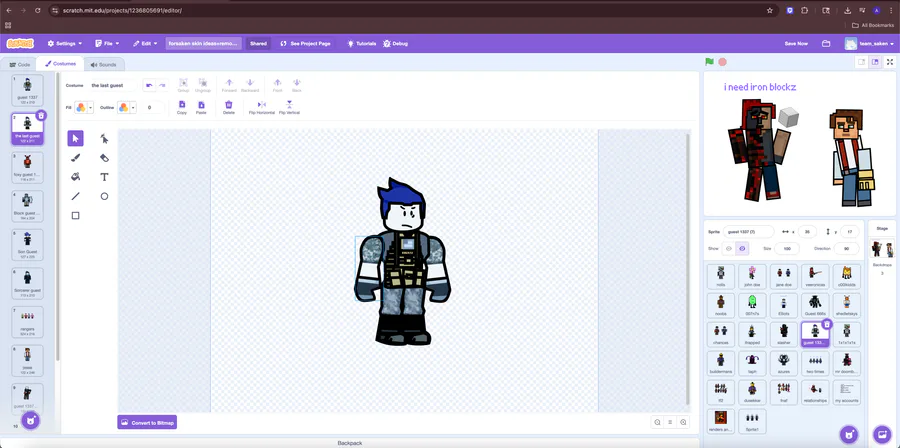Delete the selected guest 1337 sprite
Image resolution: width=900 pixels, height=448 pixels.
click(x=827, y=325)
